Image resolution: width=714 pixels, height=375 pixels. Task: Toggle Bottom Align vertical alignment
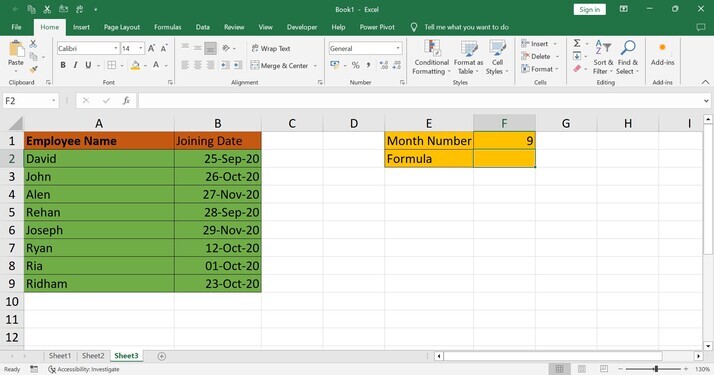(210, 48)
